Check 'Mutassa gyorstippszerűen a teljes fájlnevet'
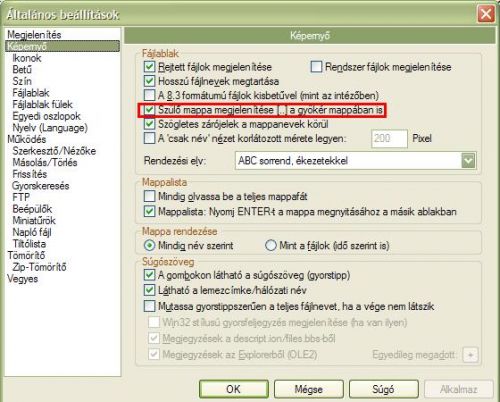This screenshot has height=402, width=500. point(149,306)
